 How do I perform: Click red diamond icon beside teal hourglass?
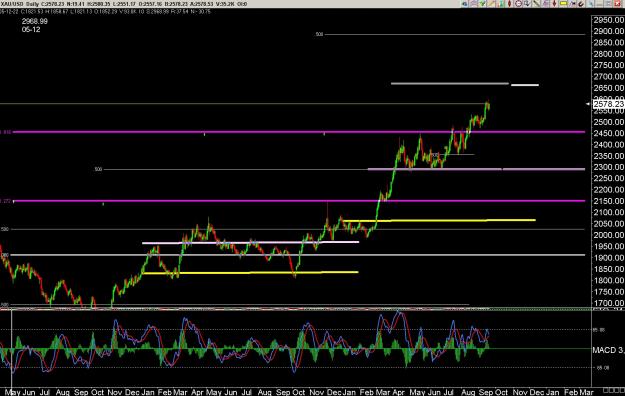click(509, 4)
